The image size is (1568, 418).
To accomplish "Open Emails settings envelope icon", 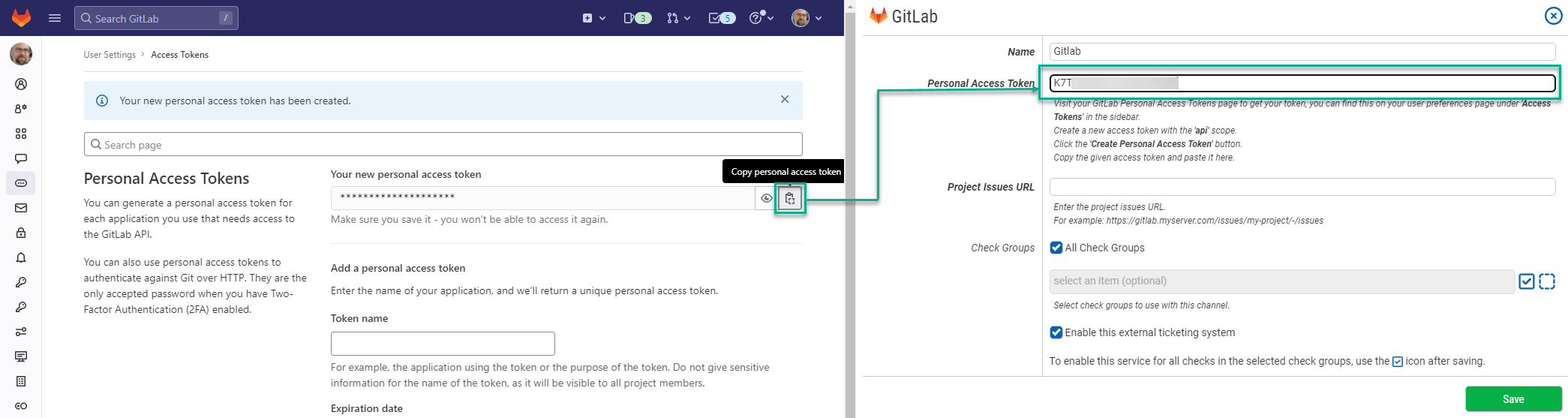I will pos(21,208).
